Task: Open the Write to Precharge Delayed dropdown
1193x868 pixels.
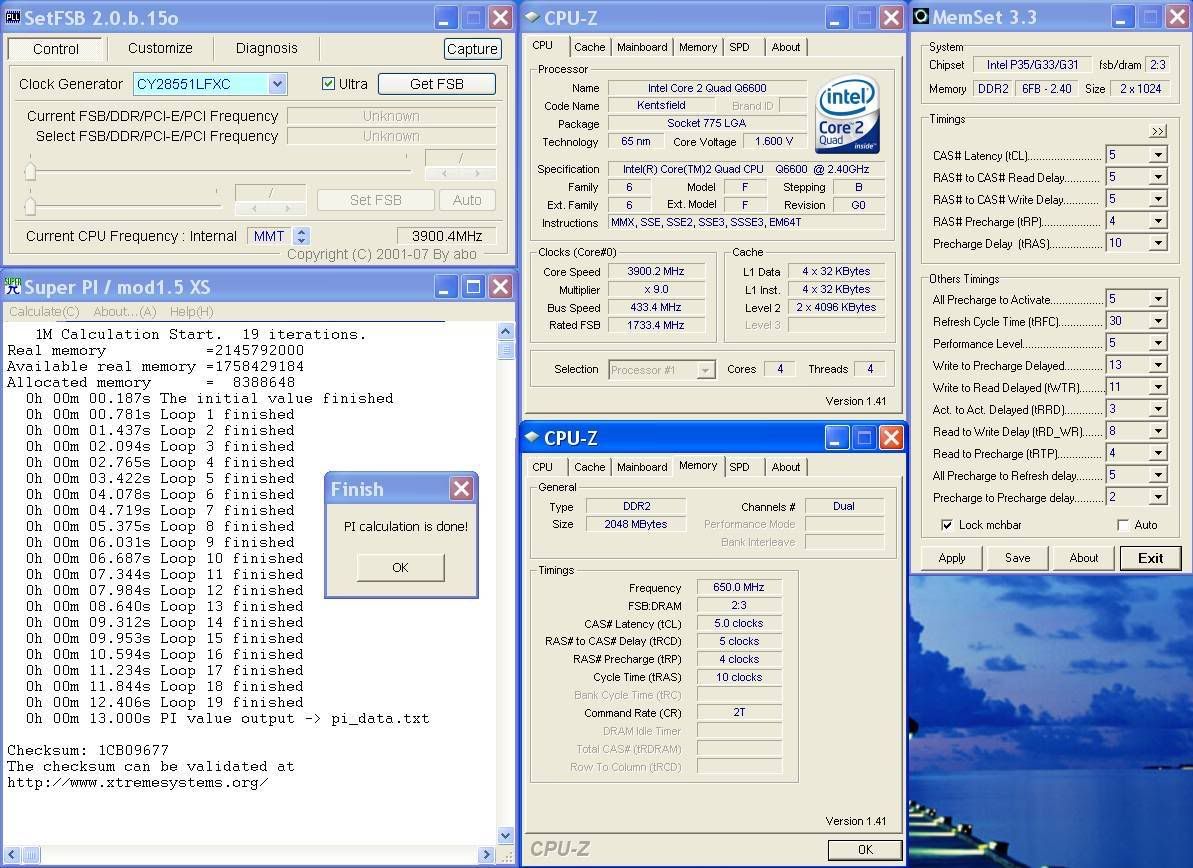Action: coord(1157,365)
